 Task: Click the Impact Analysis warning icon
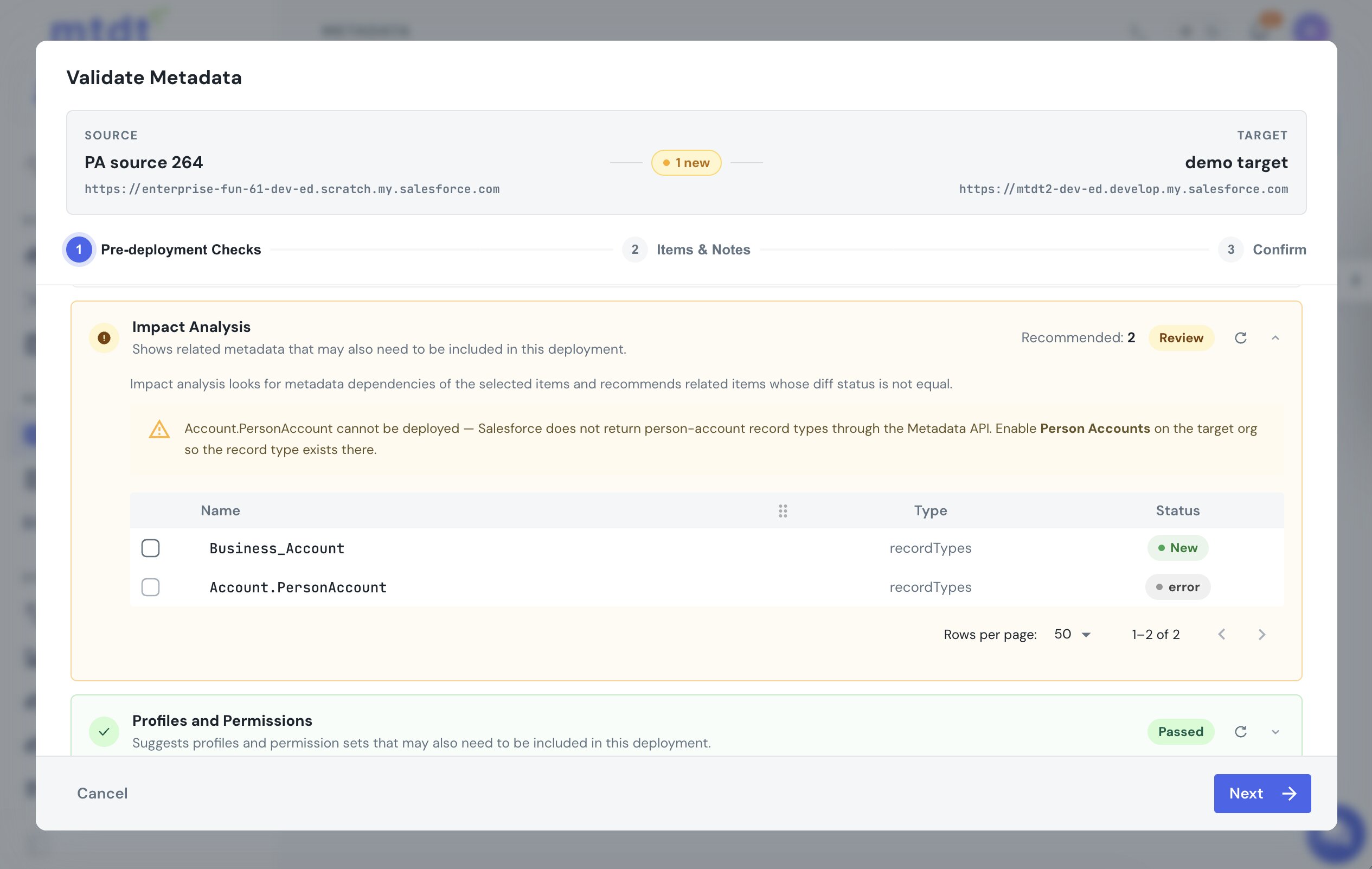coord(104,338)
